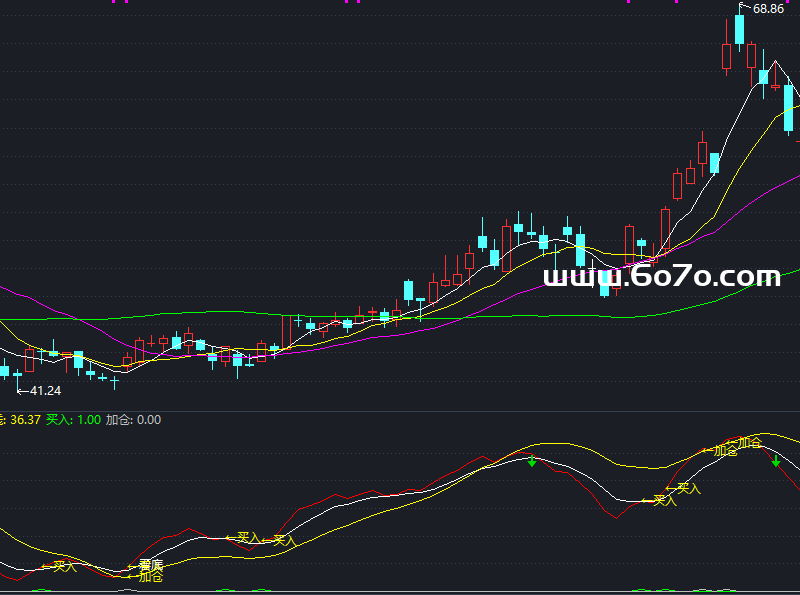Click the 看底 bottom signal marker
The height and width of the screenshot is (595, 800).
[150, 565]
